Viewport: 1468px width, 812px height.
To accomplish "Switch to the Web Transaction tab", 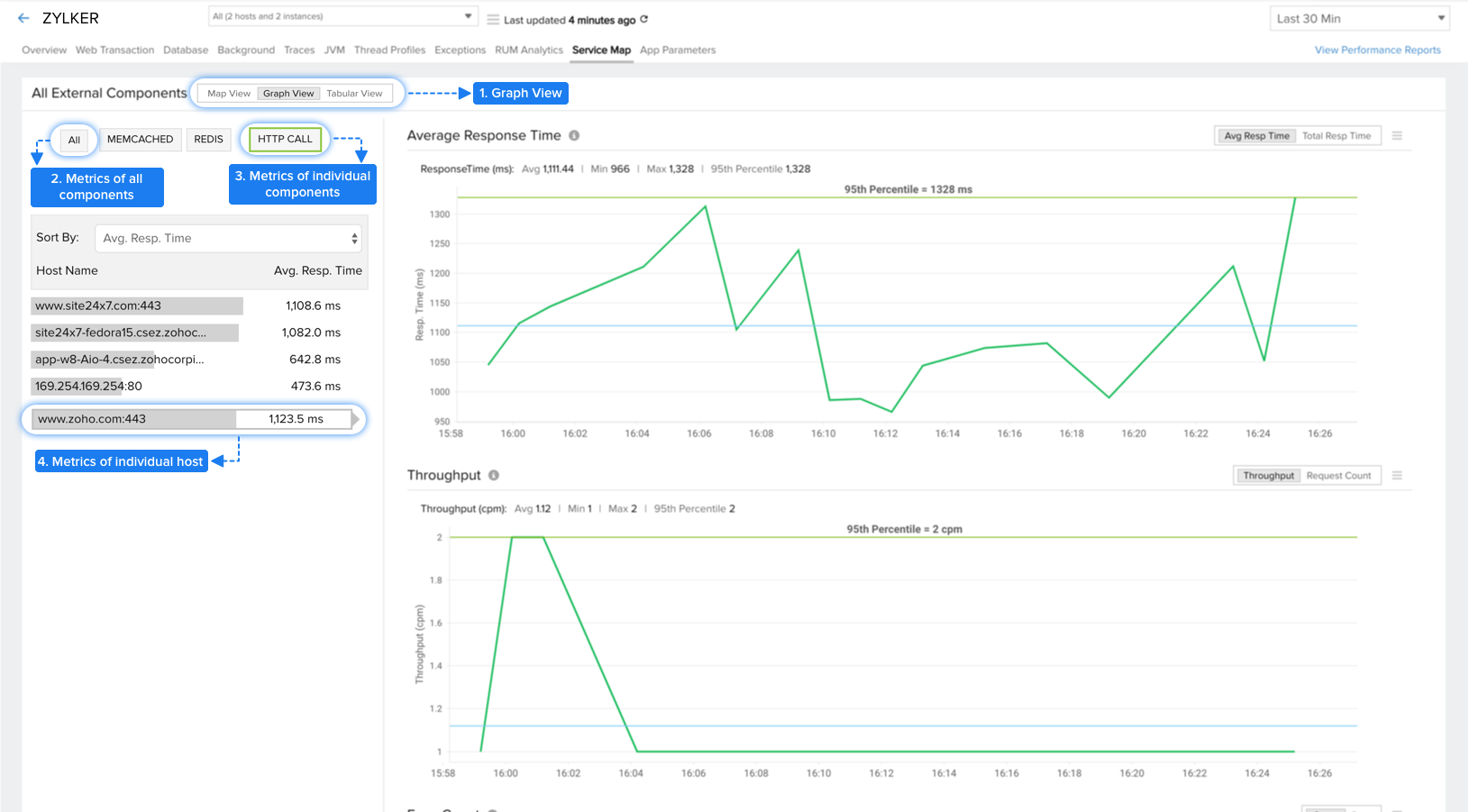I will click(114, 50).
